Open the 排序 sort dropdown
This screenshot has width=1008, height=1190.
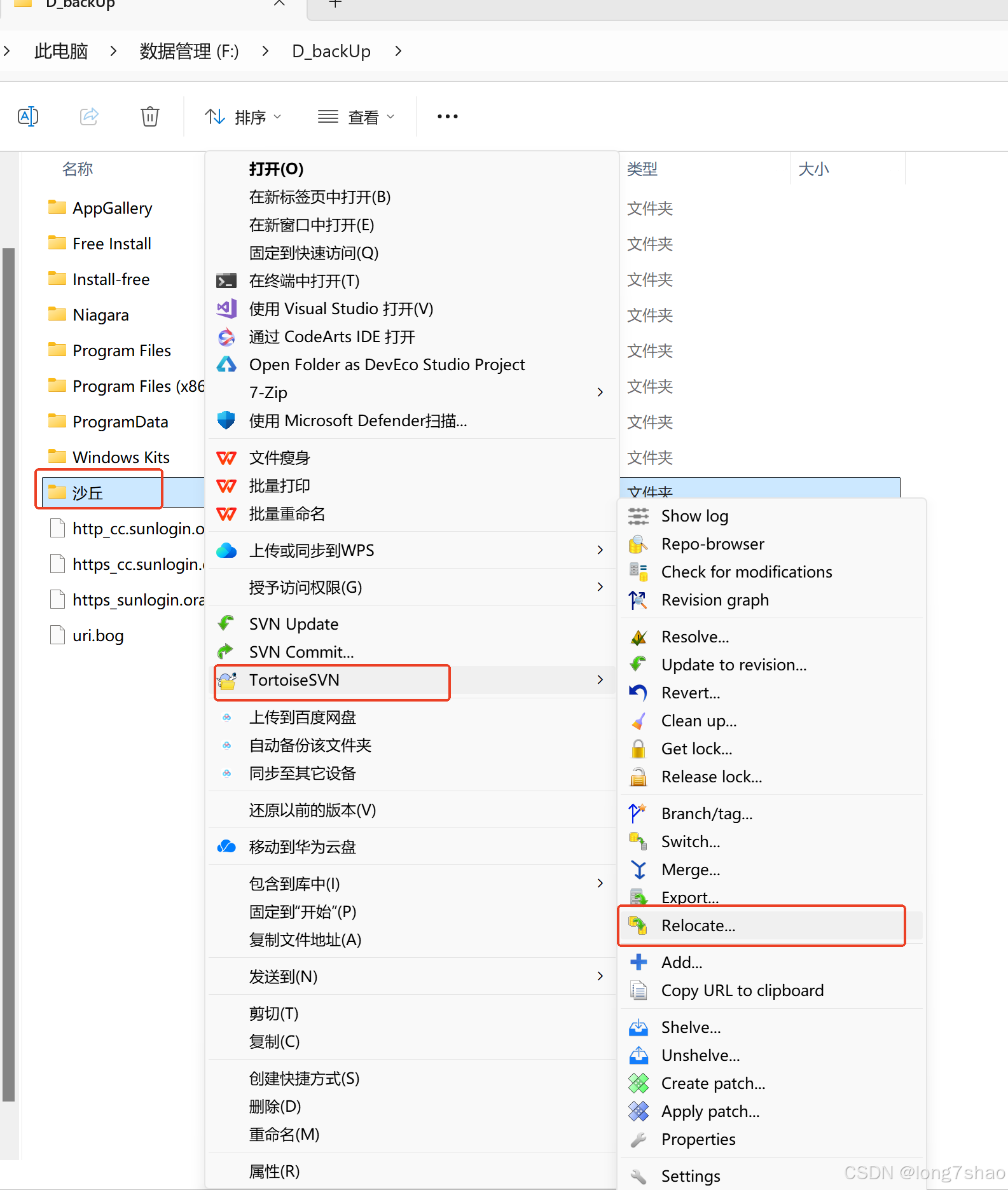pyautogui.click(x=242, y=117)
